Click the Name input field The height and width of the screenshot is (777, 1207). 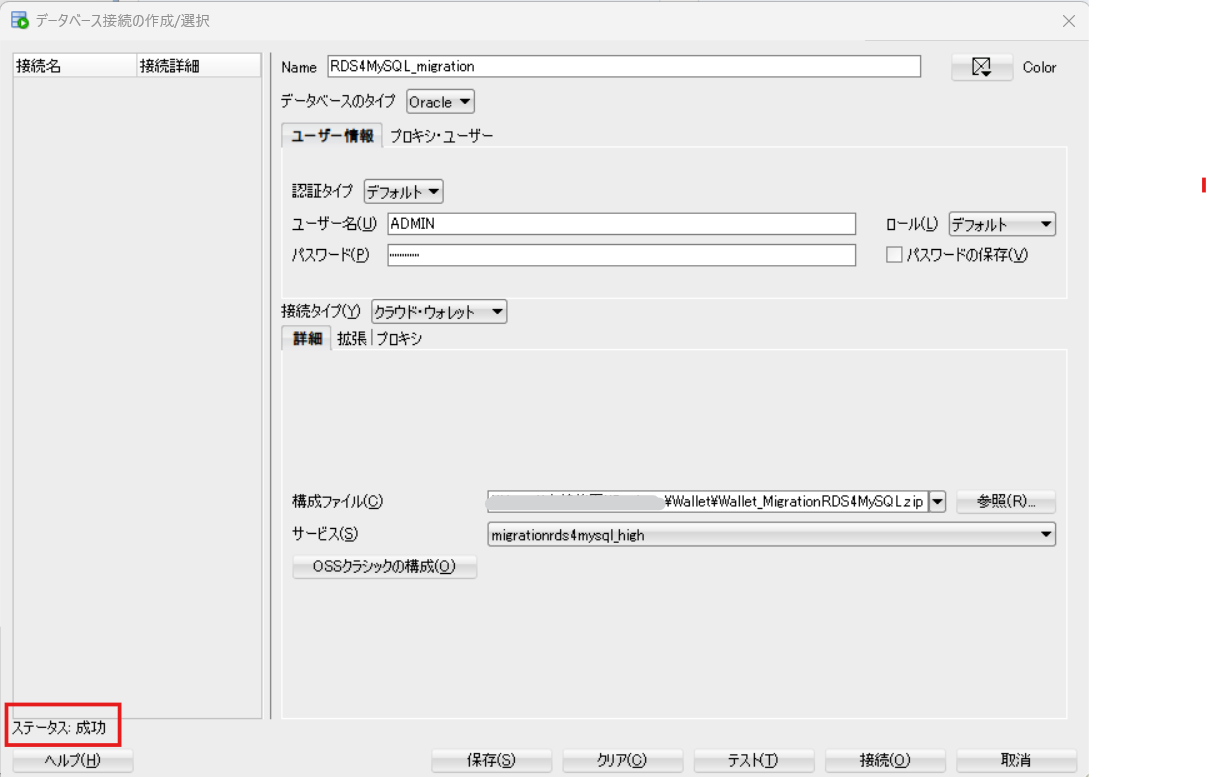(x=624, y=66)
